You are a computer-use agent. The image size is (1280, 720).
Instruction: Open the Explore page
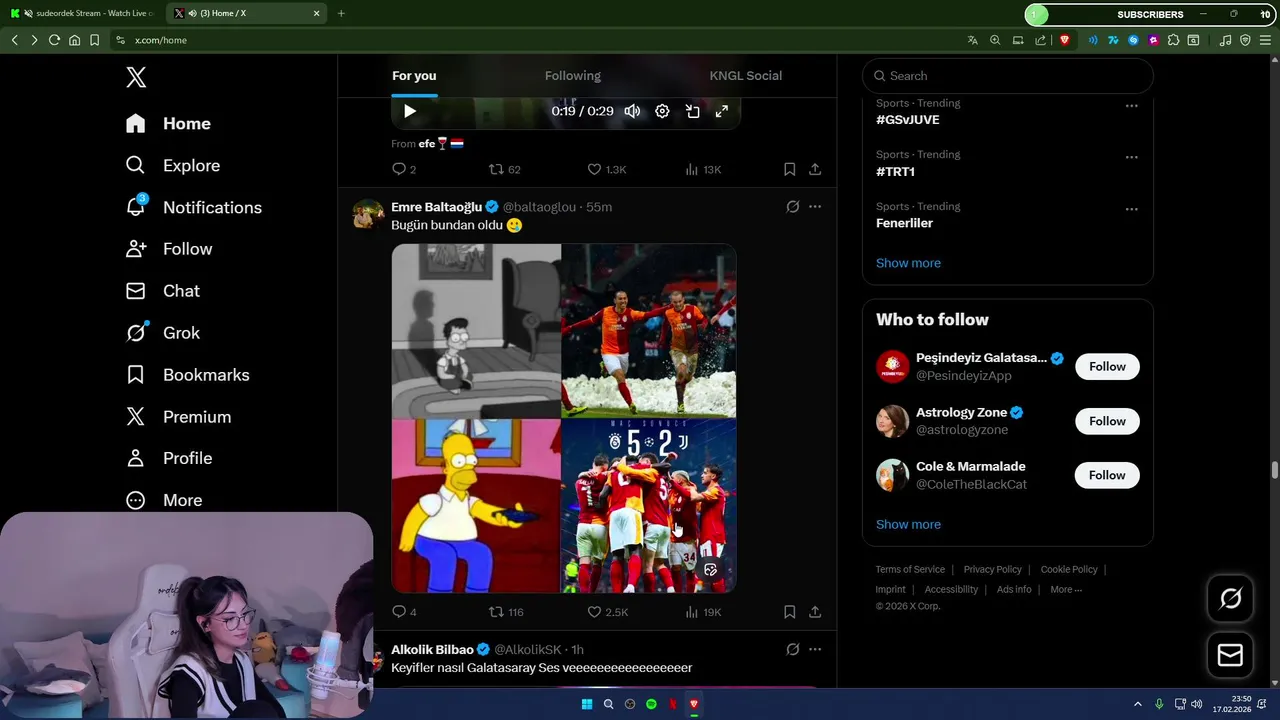point(172,166)
